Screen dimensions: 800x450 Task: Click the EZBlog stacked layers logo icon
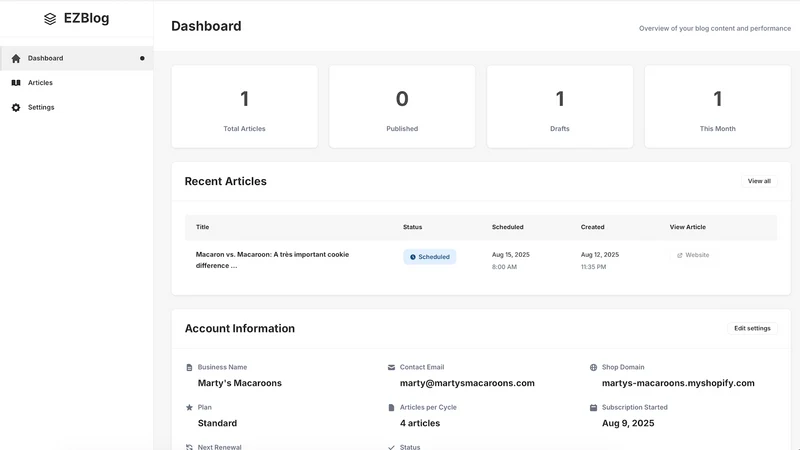(x=50, y=19)
